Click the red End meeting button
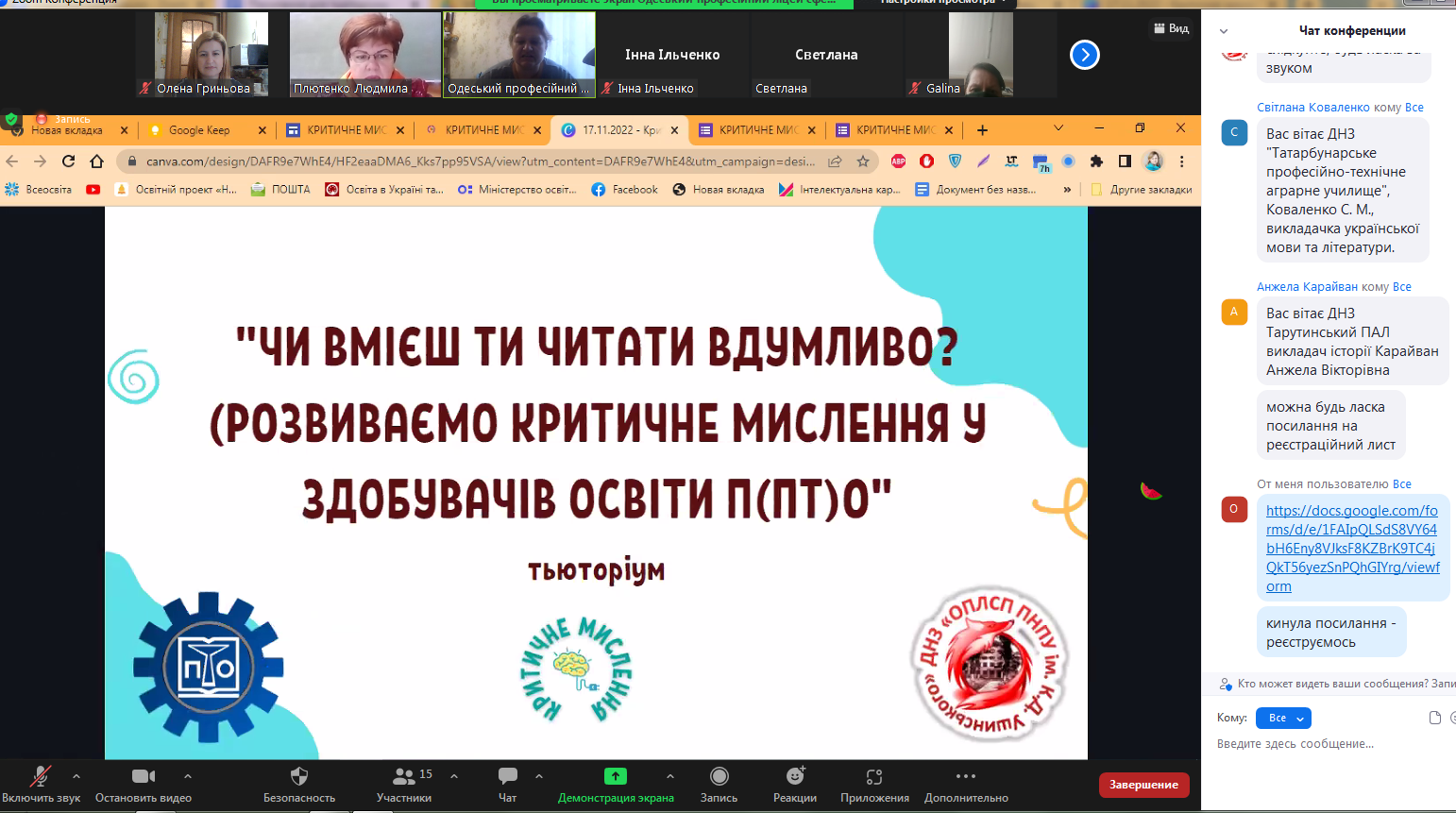This screenshot has height=813, width=1456. point(1143,785)
